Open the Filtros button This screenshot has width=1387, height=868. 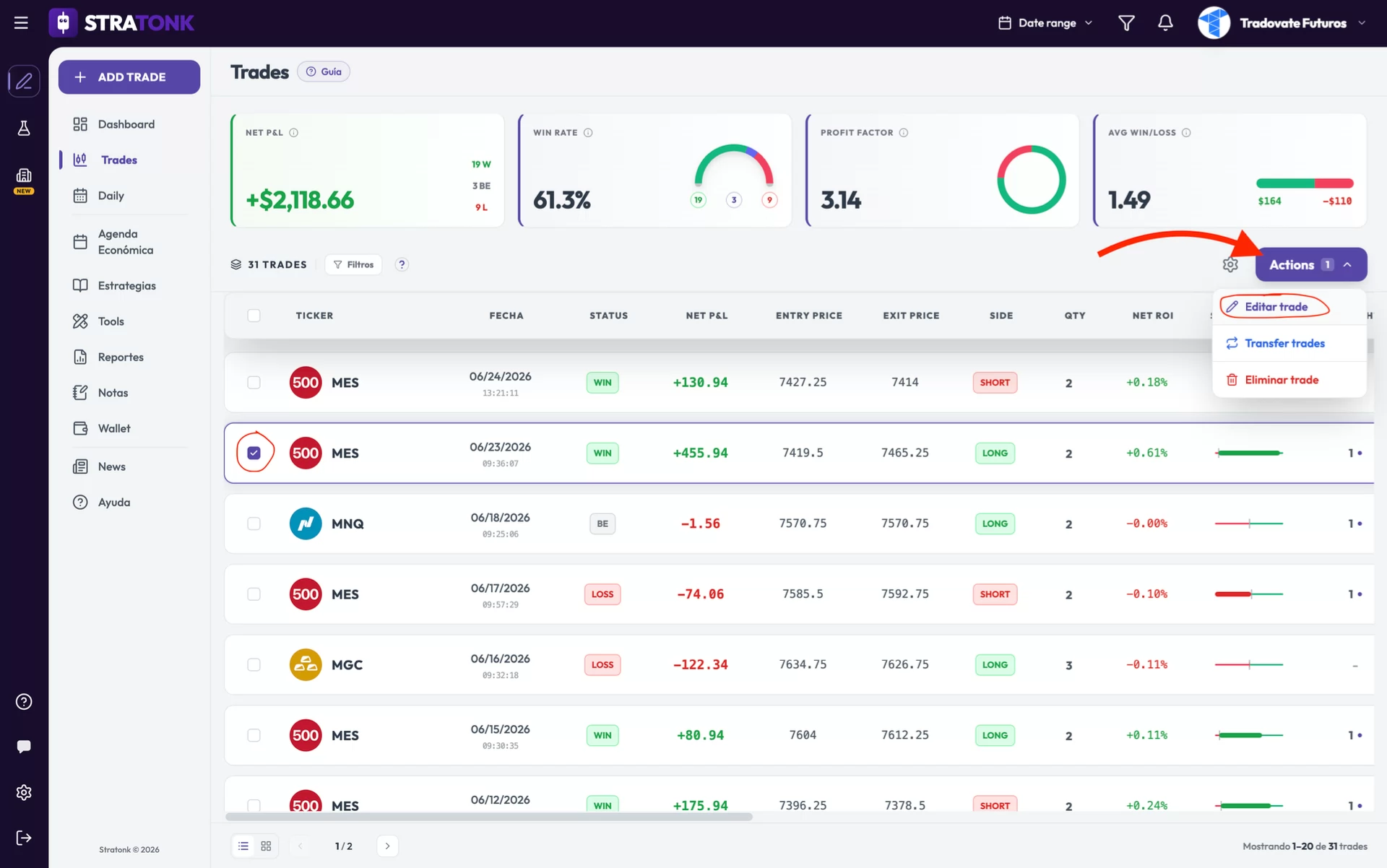pyautogui.click(x=353, y=264)
